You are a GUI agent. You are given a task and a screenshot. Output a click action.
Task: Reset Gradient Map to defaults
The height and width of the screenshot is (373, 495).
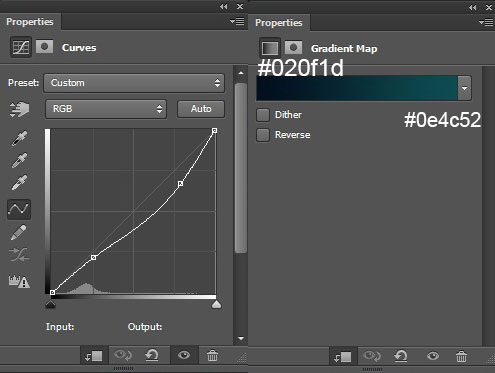pyautogui.click(x=401, y=356)
